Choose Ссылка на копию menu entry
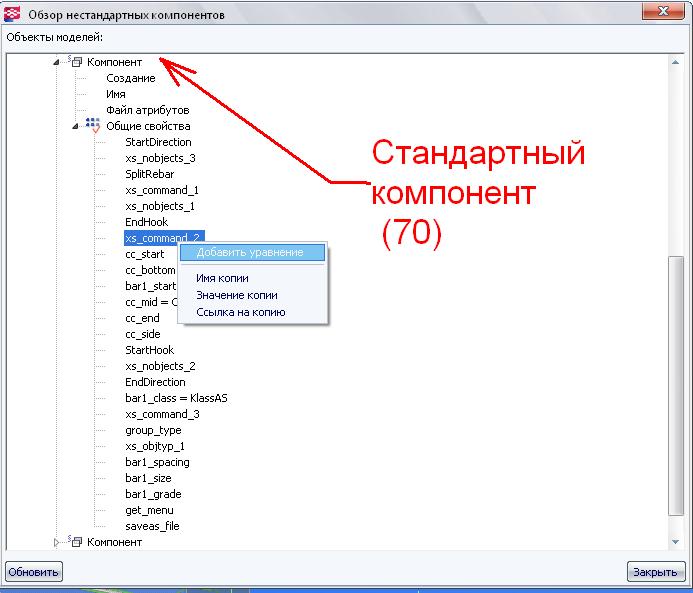 tap(240, 312)
